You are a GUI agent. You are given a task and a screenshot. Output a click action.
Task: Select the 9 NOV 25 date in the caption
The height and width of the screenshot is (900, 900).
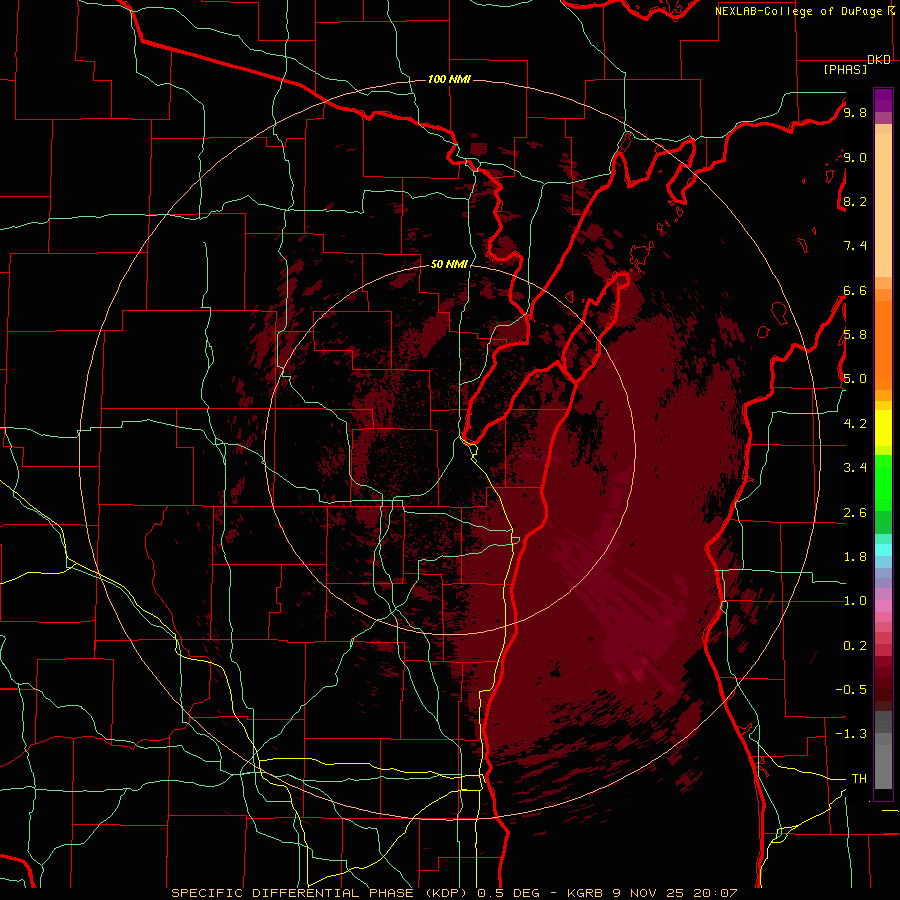[x=648, y=893]
